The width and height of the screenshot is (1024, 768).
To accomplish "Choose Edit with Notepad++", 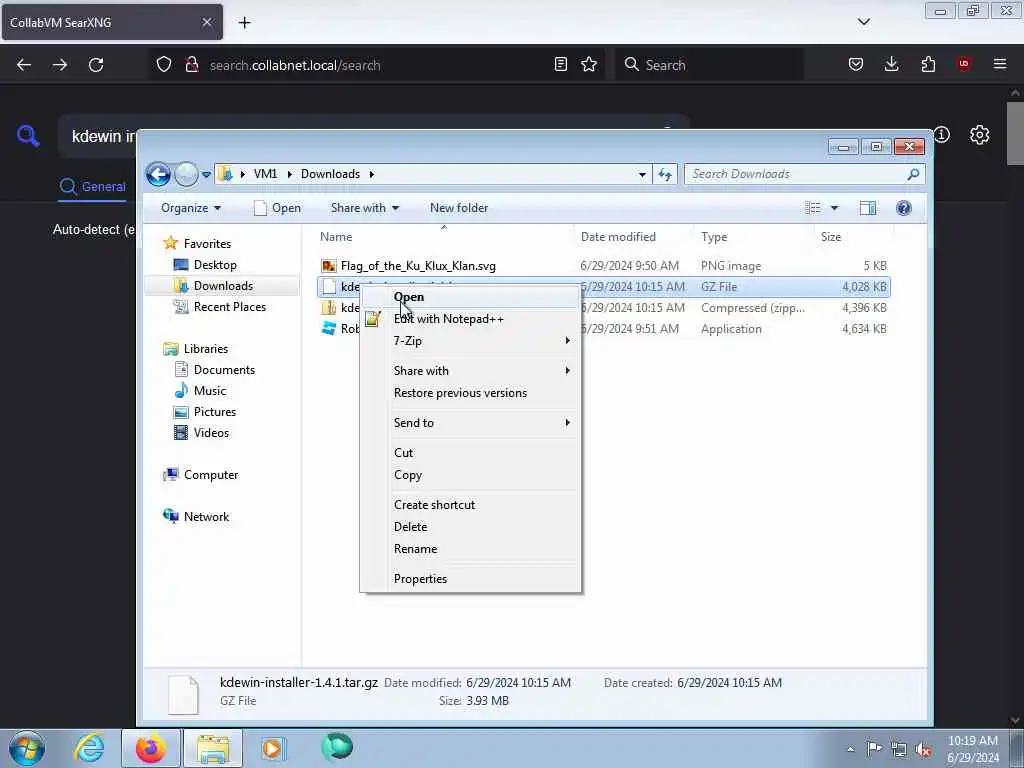I will (x=470, y=319).
